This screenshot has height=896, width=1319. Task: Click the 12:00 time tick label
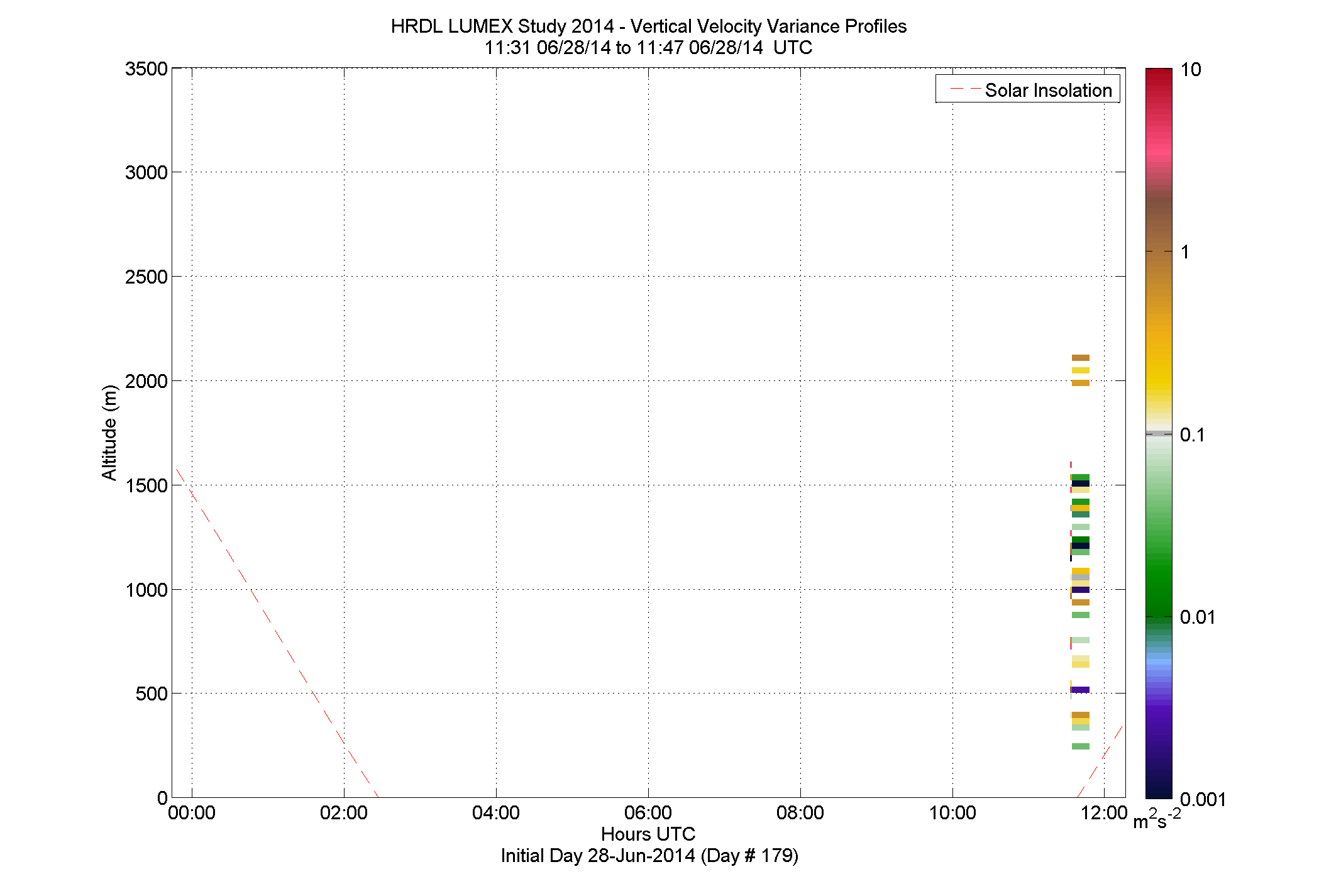point(1104,812)
